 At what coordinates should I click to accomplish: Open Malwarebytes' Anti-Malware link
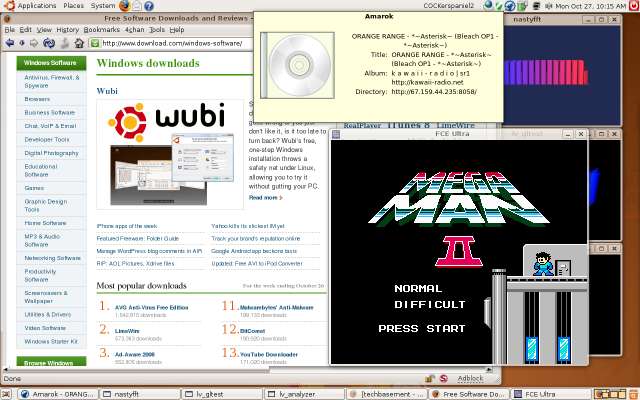(276, 308)
